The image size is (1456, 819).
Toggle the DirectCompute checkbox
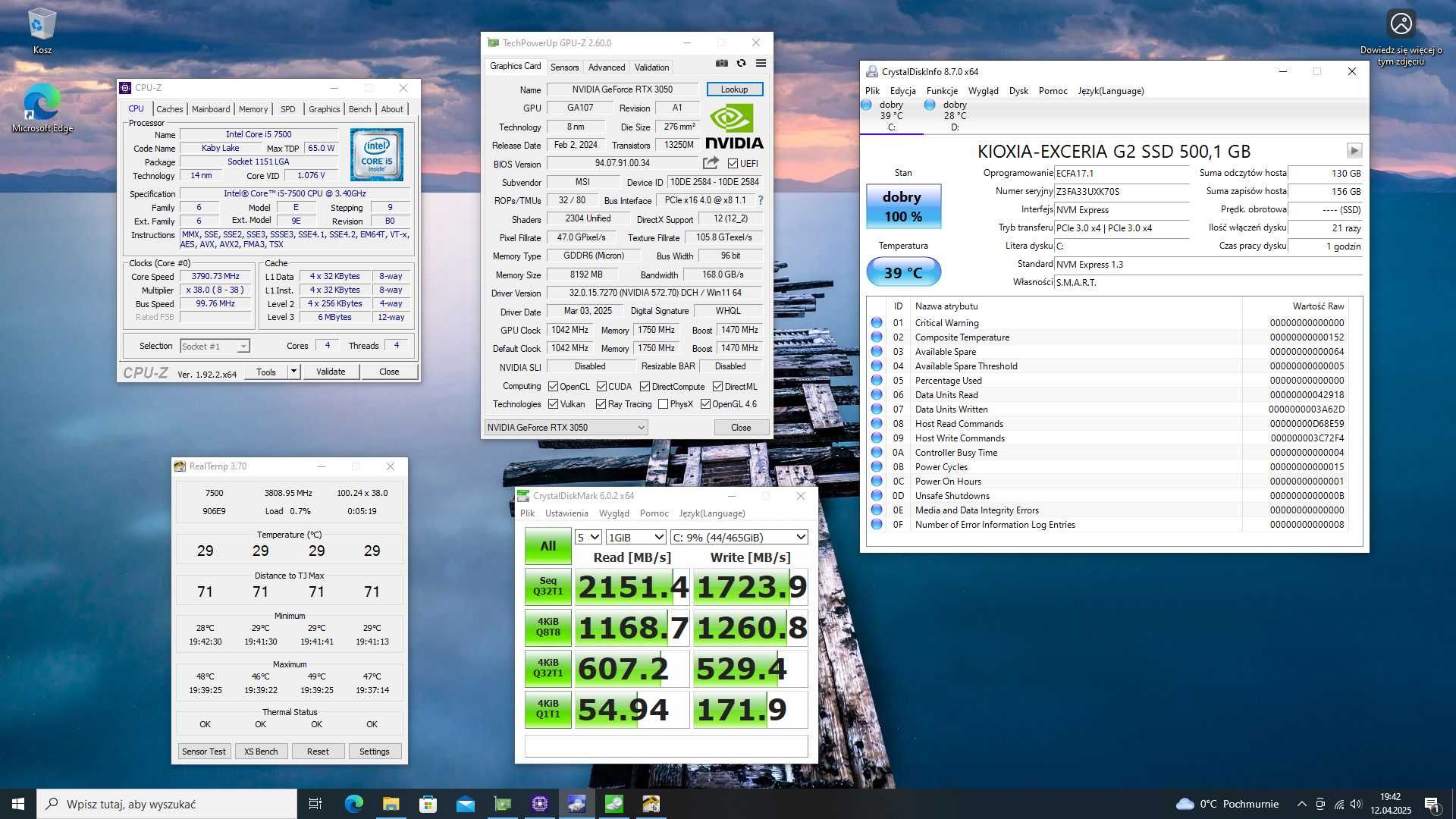(x=645, y=386)
